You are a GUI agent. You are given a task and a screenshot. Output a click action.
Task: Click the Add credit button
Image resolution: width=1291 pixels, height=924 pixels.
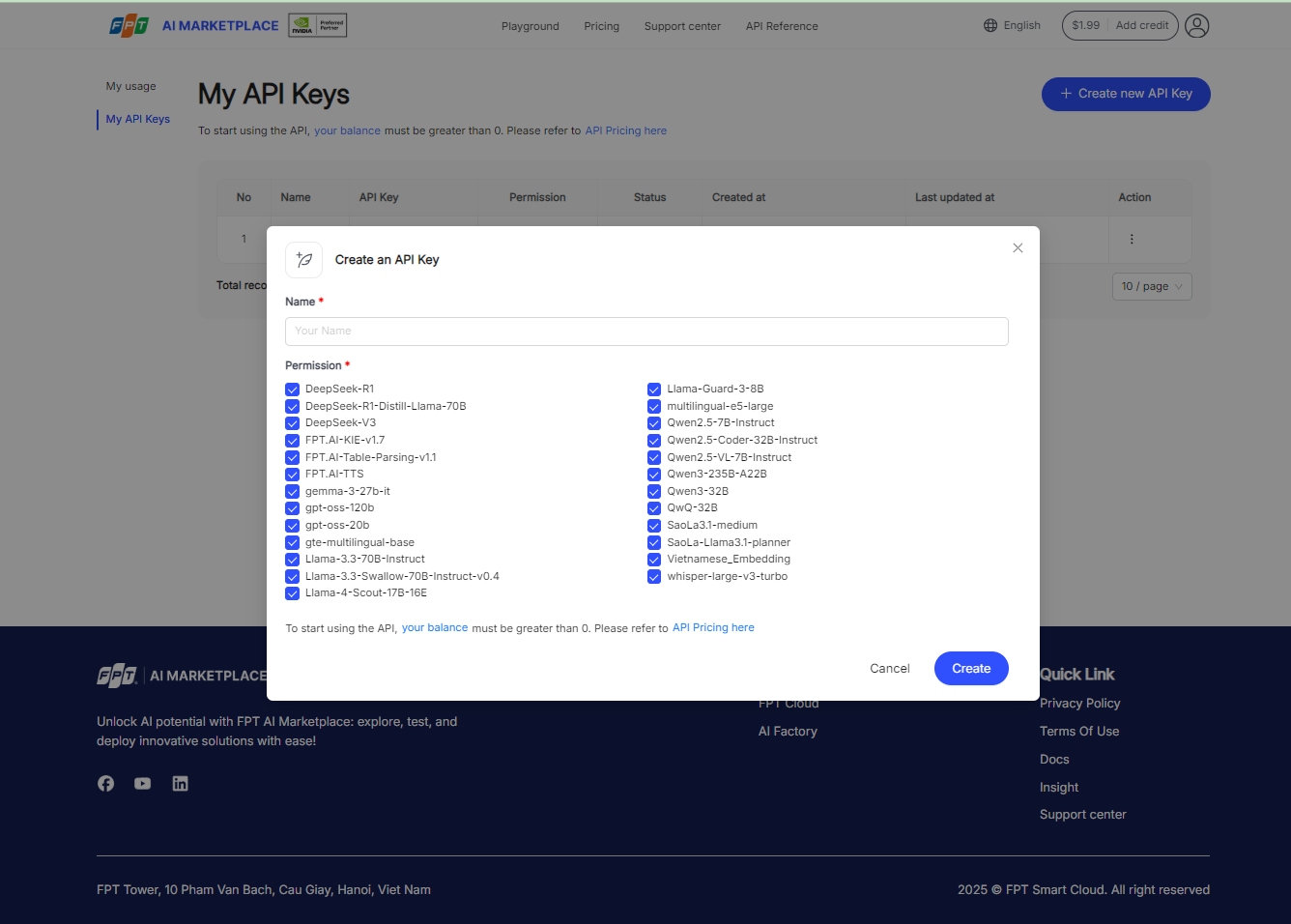coord(1142,26)
